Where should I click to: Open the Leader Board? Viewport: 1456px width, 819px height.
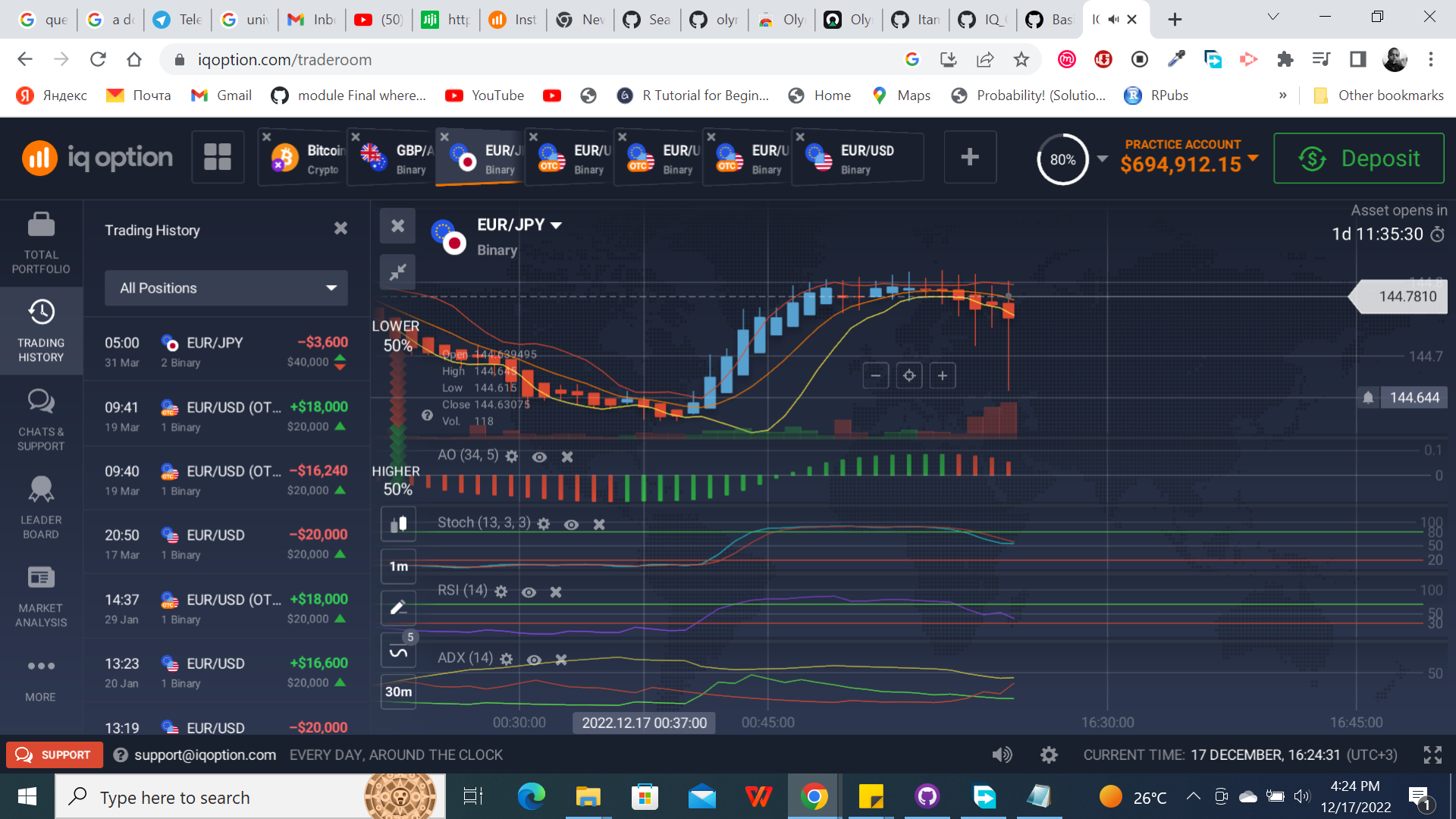(x=40, y=507)
